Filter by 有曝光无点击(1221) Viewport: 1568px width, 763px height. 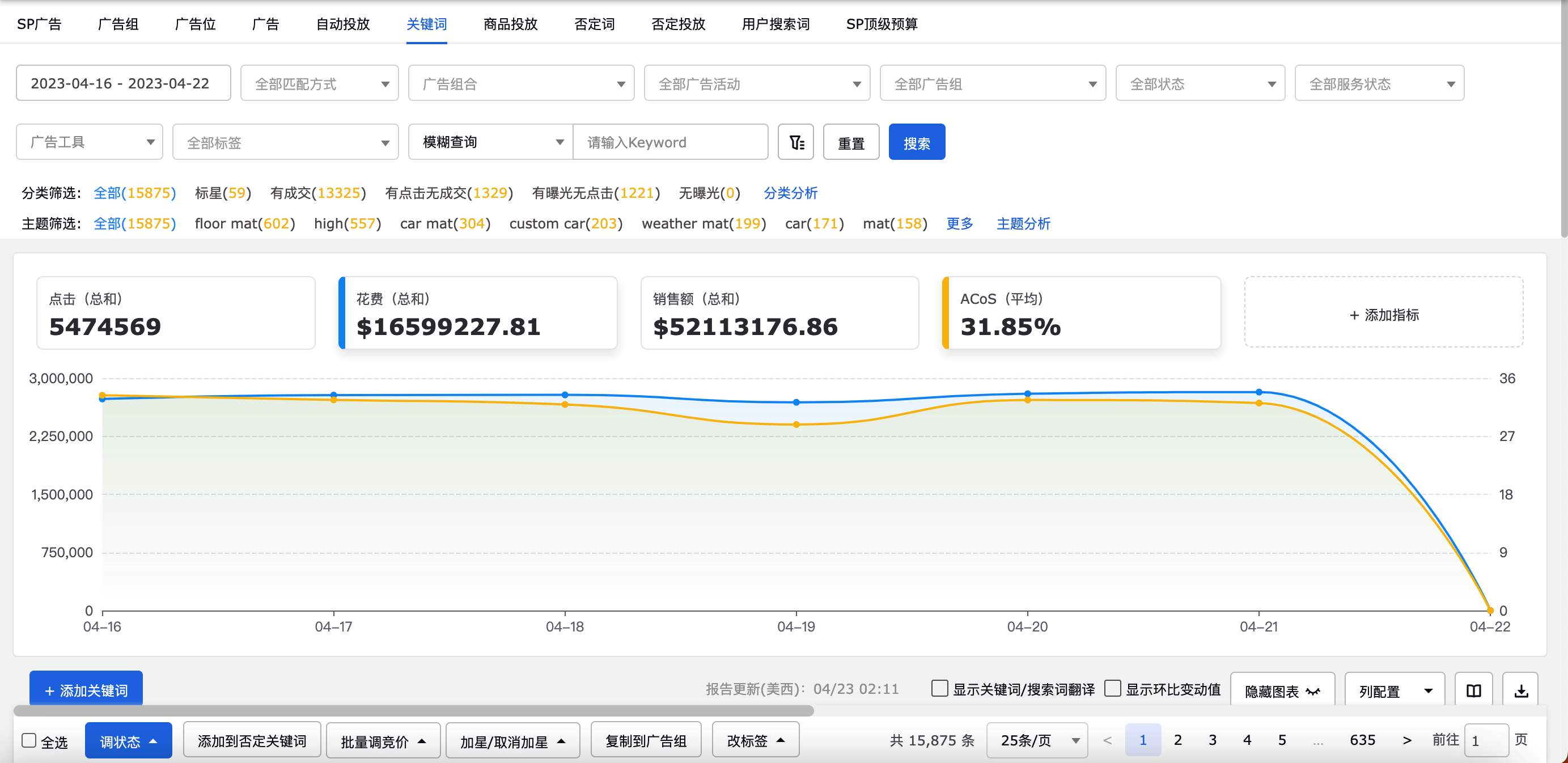click(x=596, y=193)
